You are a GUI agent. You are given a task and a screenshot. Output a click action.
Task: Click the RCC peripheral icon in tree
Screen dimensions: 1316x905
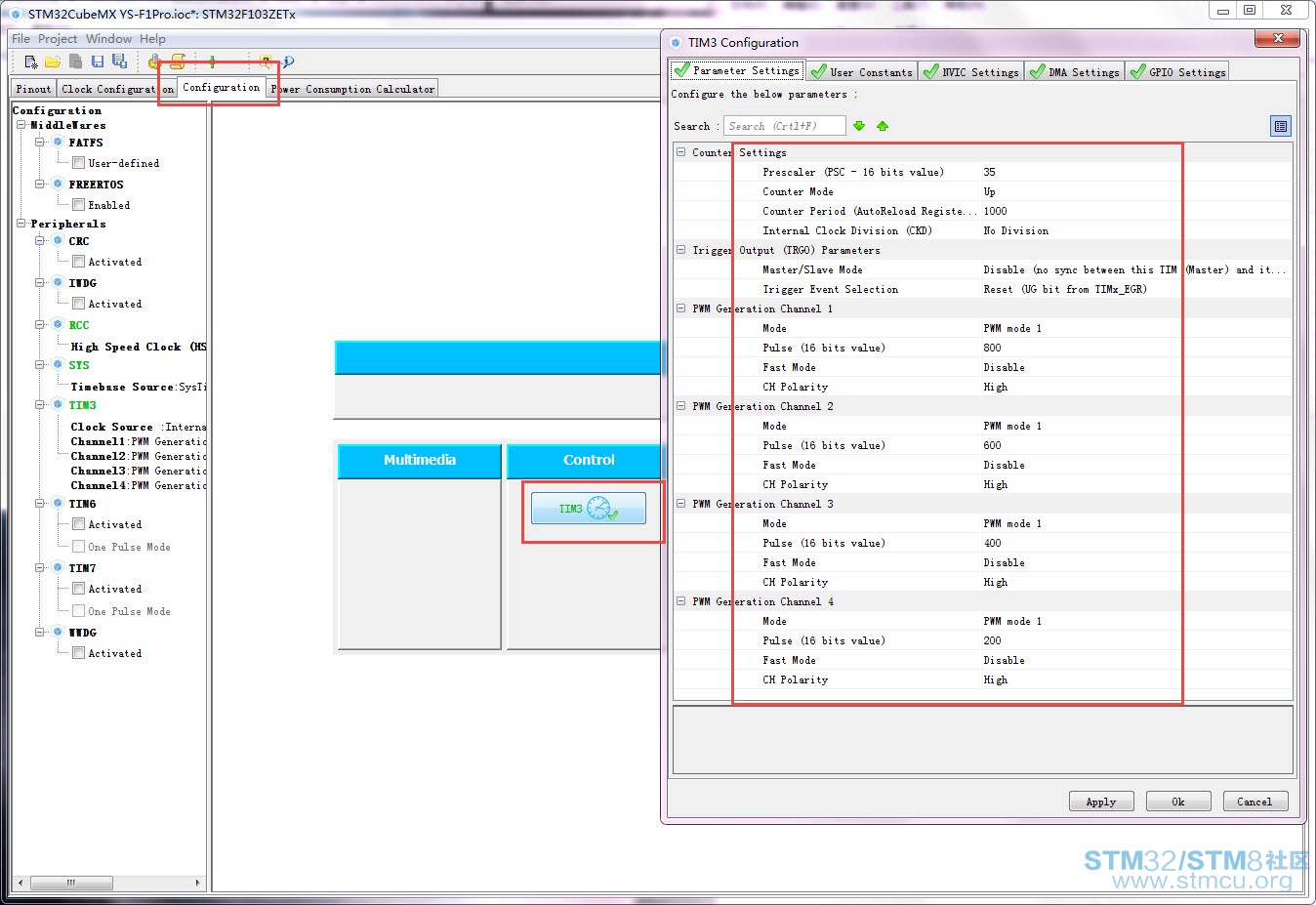point(58,325)
